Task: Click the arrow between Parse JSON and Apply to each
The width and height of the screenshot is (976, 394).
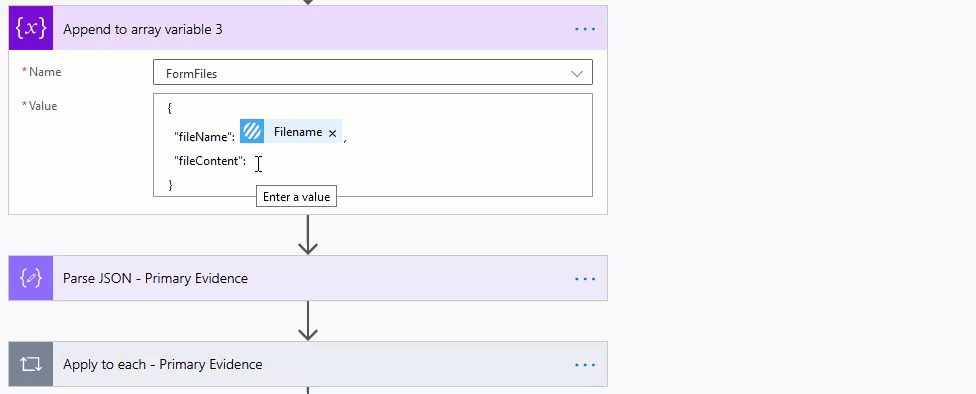Action: 308,321
